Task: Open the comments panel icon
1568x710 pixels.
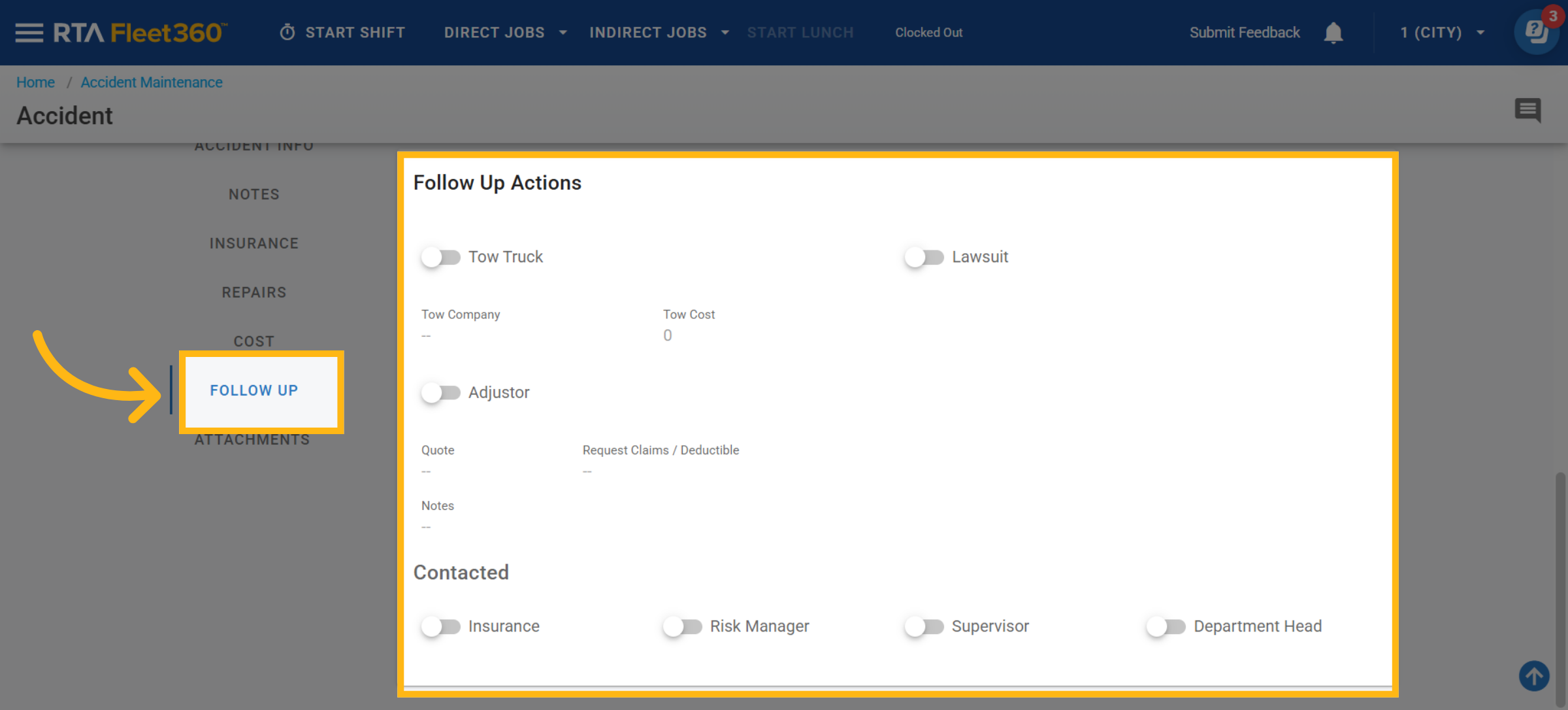Action: (x=1527, y=110)
